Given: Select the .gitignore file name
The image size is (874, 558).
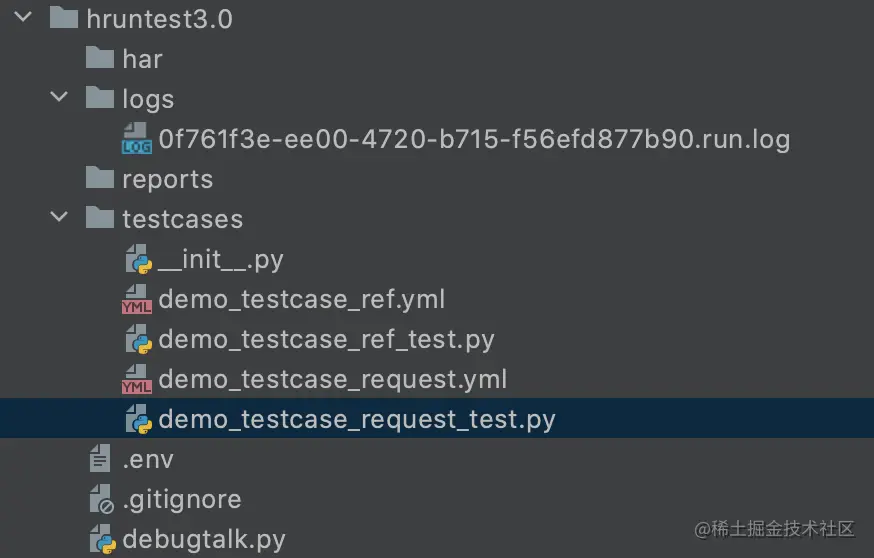Looking at the screenshot, I should tap(182, 499).
